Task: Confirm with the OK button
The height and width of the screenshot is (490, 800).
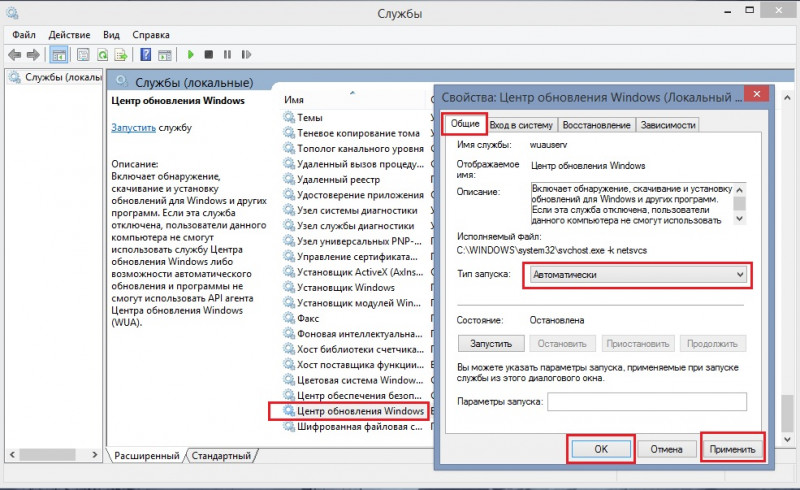Action: (601, 449)
